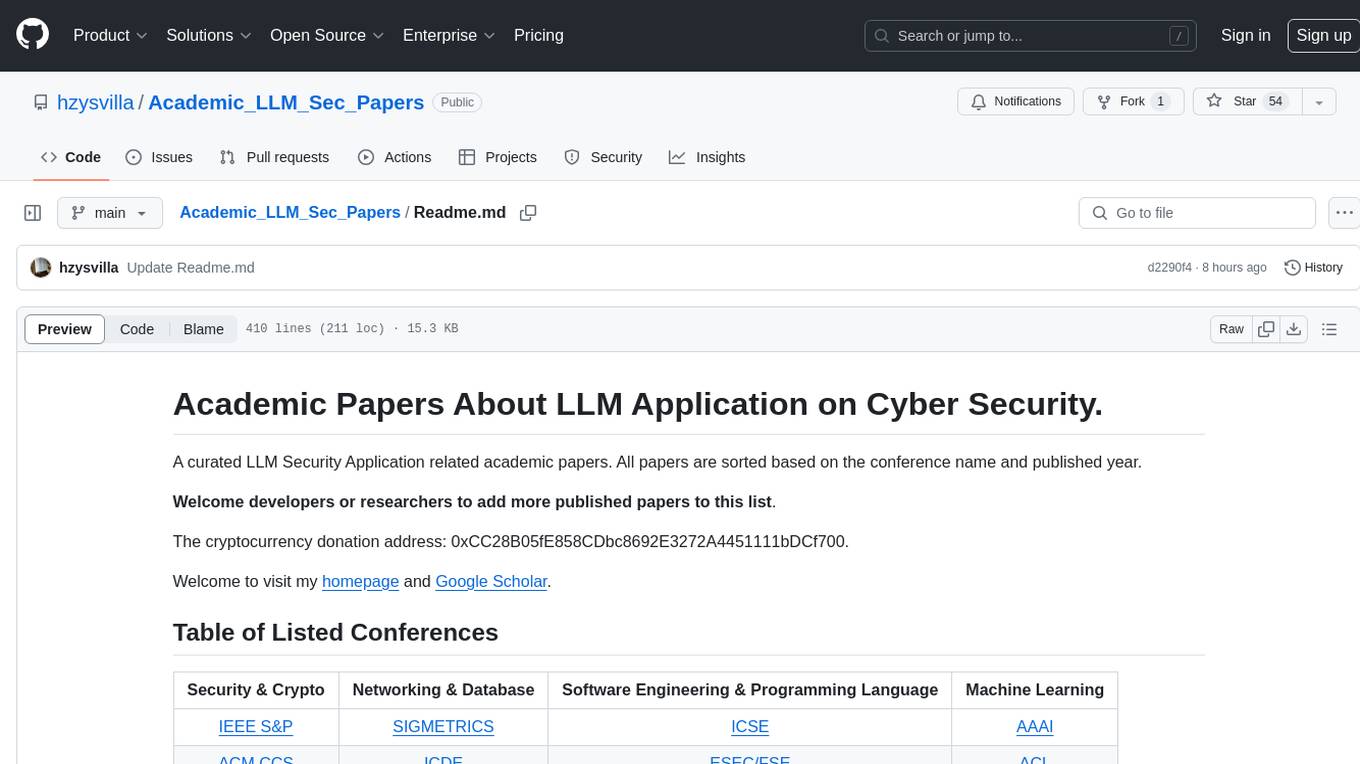Jump to AAAI section

1035,727
